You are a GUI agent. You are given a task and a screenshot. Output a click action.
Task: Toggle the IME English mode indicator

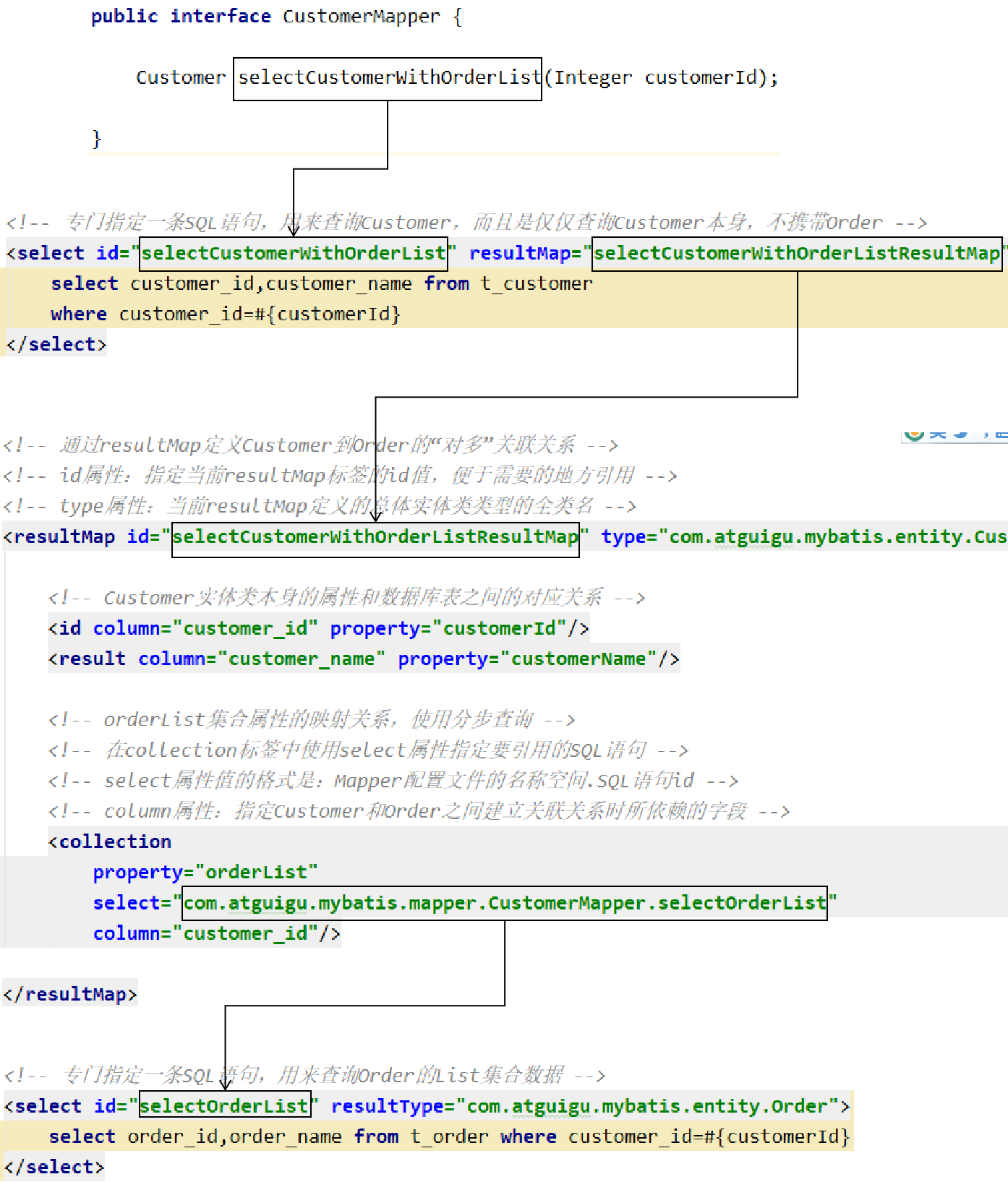point(938,434)
